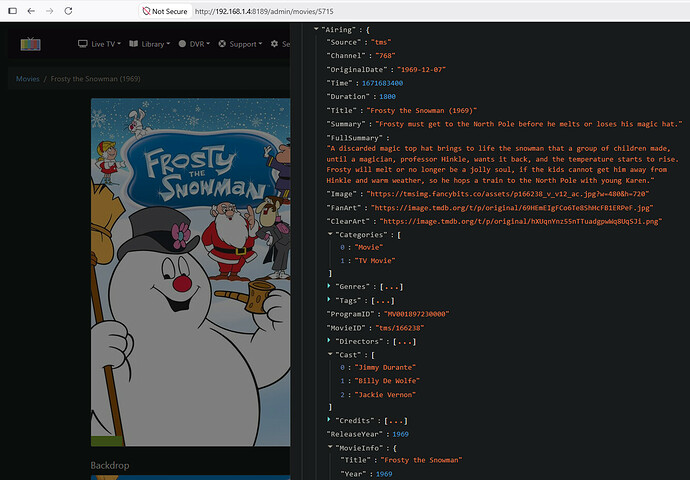690x480 pixels.
Task: Click the FullSummary paragraph text
Action: (503, 165)
